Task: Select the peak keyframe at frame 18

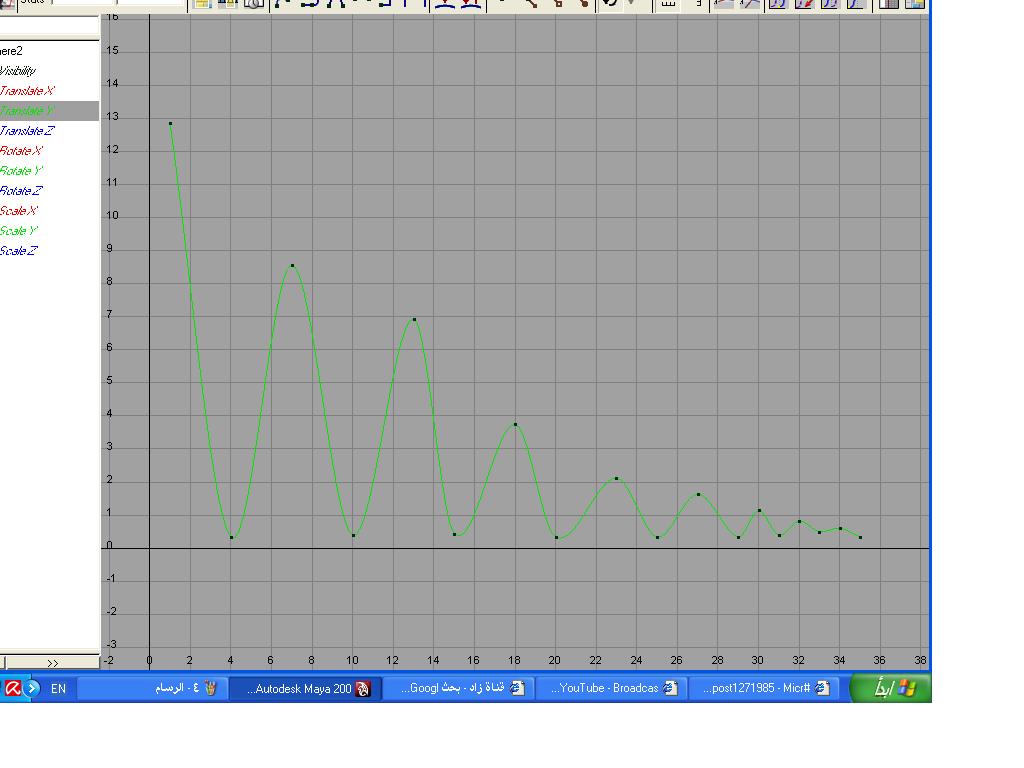Action: coord(515,424)
